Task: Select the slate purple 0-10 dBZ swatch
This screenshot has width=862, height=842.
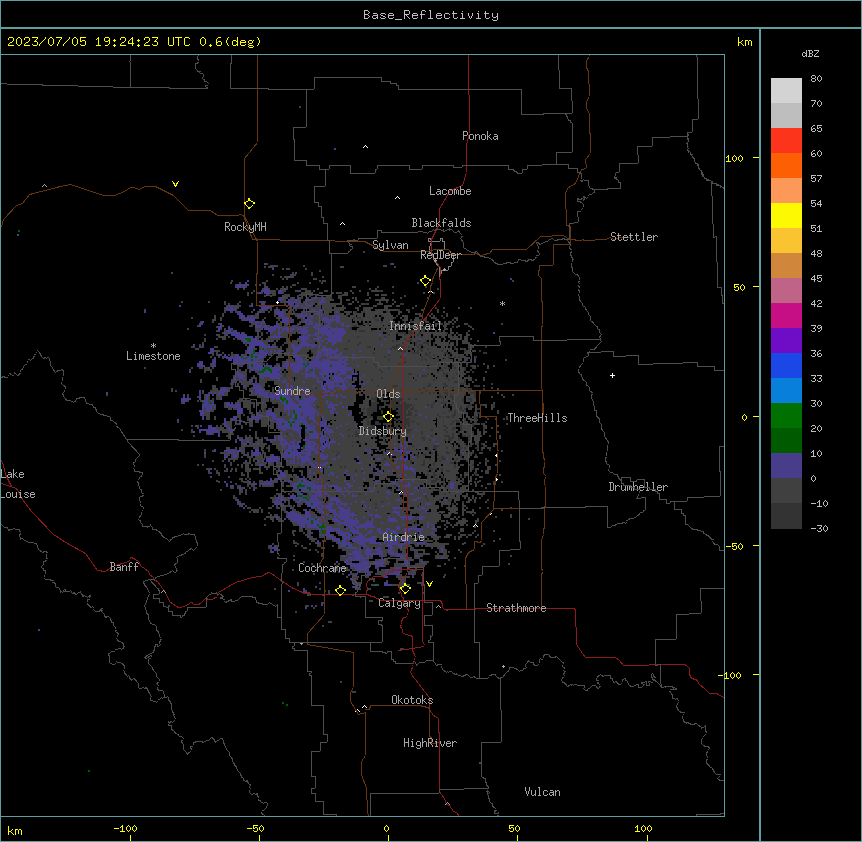Action: pos(786,466)
